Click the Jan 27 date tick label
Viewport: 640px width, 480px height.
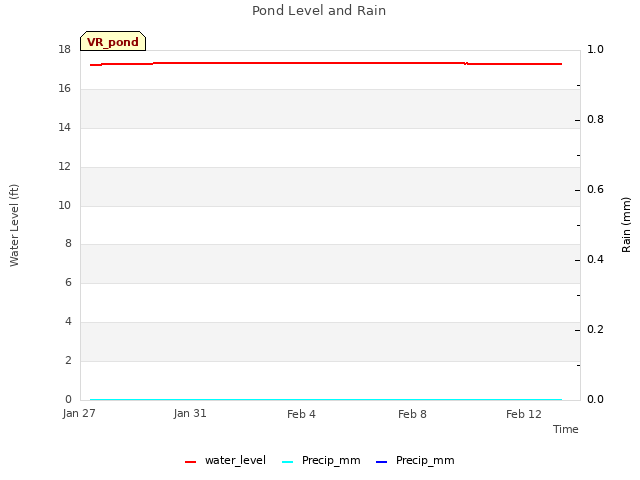click(x=79, y=413)
